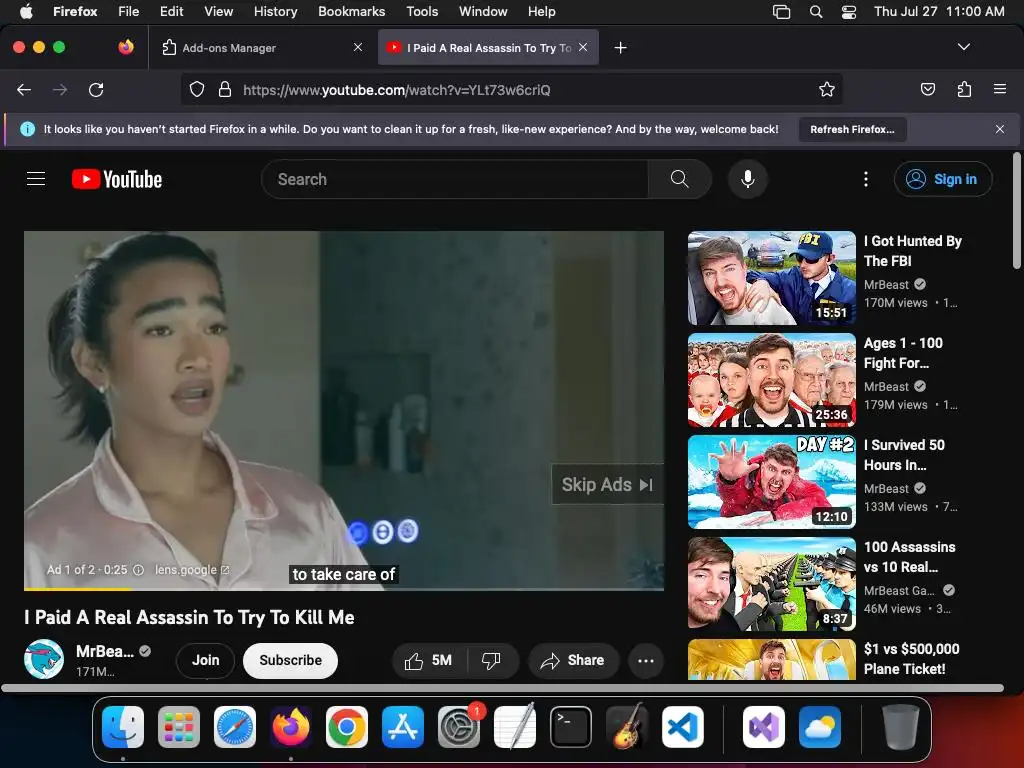1024x768 pixels.
Task: Open $1 vs $500,000 Plane Ticket title
Action: point(911,659)
